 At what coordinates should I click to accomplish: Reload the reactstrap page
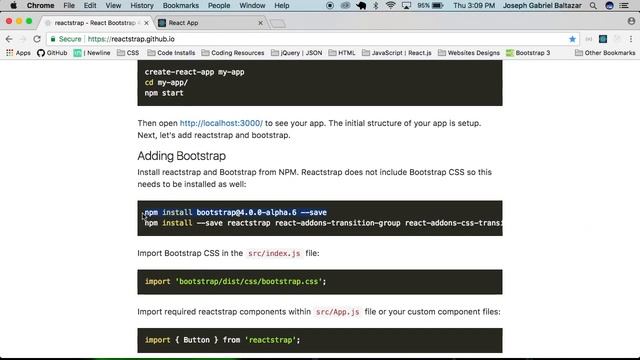pyautogui.click(x=37, y=39)
